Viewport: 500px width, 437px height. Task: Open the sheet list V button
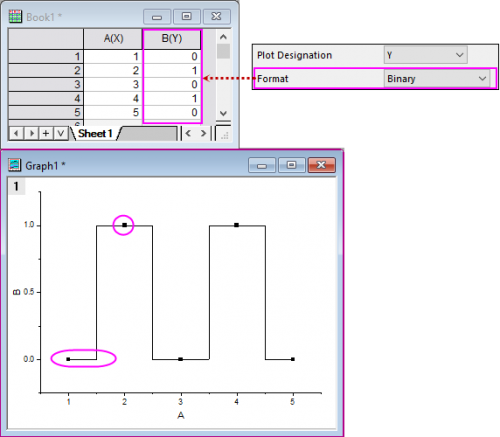[61, 134]
